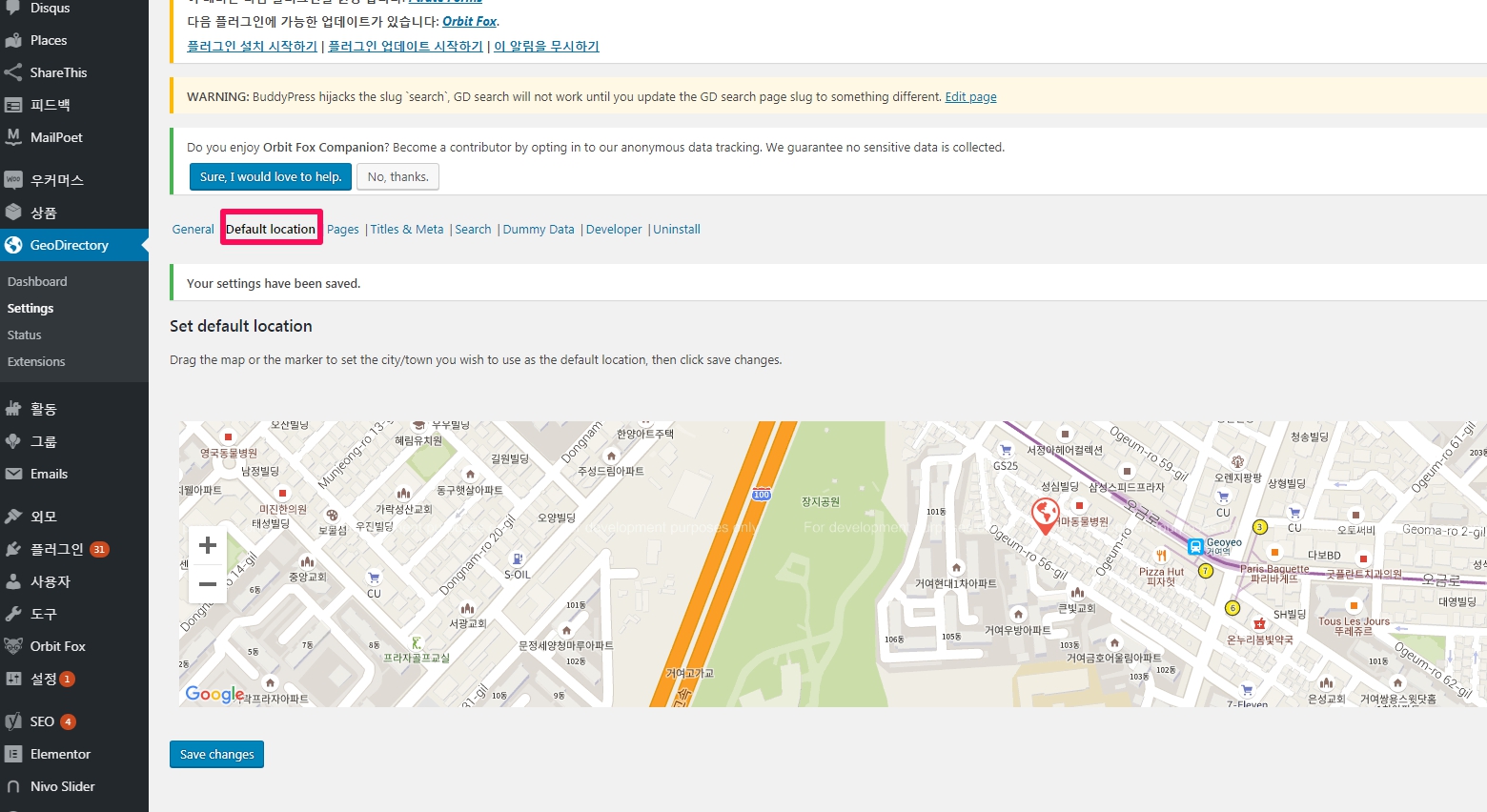
Task: Click 'Sure, I would love to help.'
Action: click(x=271, y=176)
